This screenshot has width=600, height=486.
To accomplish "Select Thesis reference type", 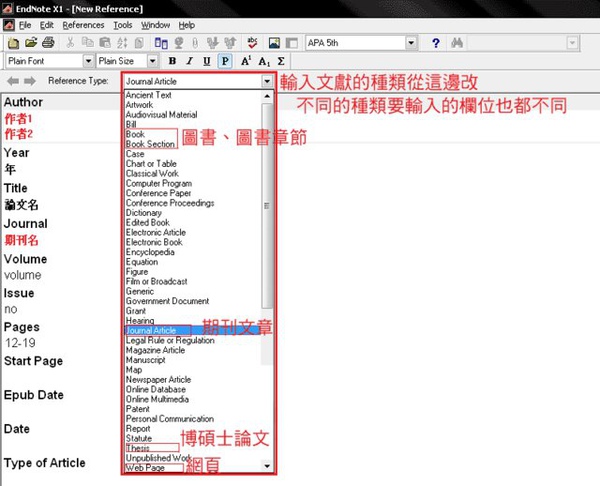I will (138, 448).
